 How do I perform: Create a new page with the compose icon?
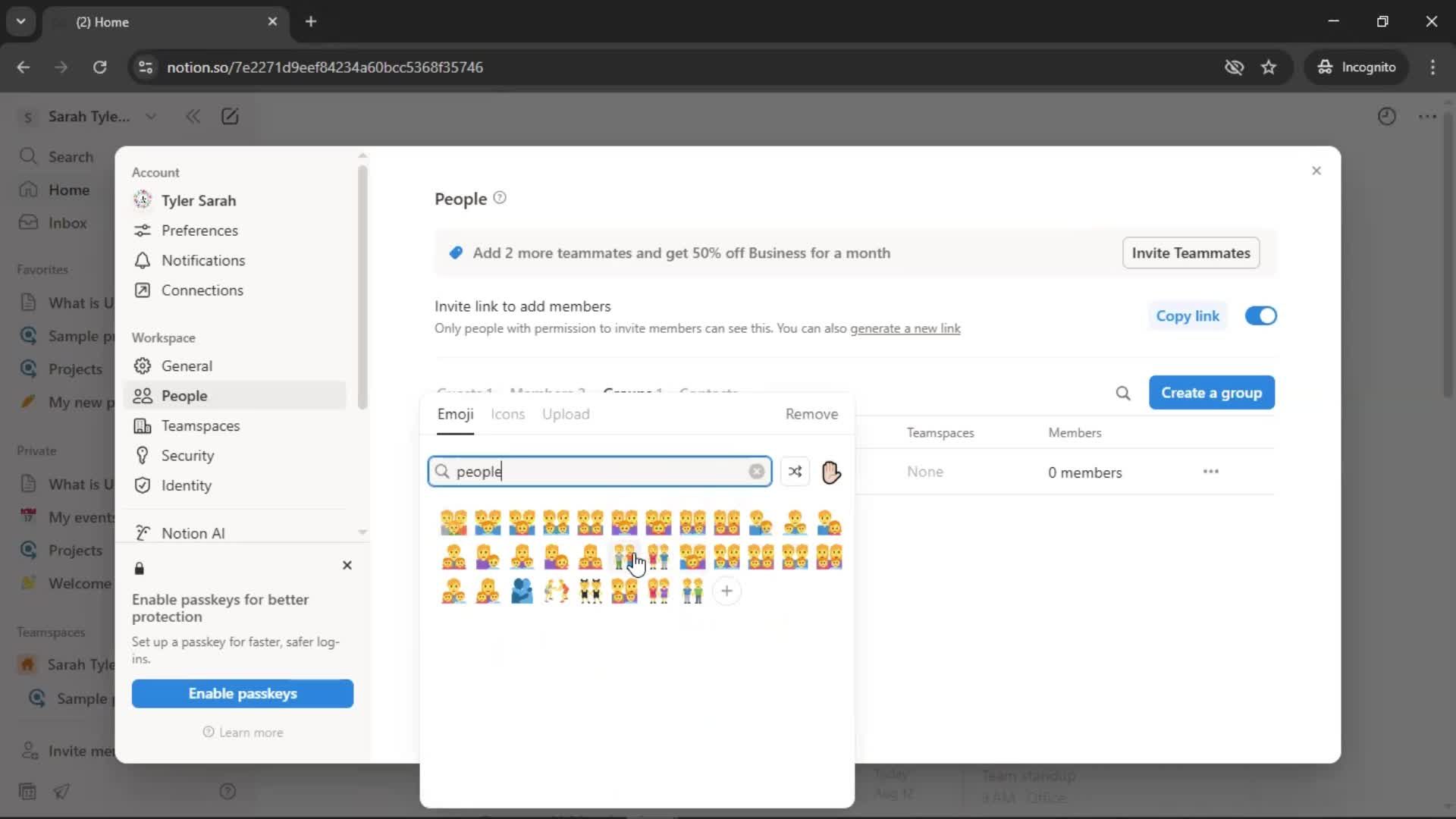tap(230, 116)
